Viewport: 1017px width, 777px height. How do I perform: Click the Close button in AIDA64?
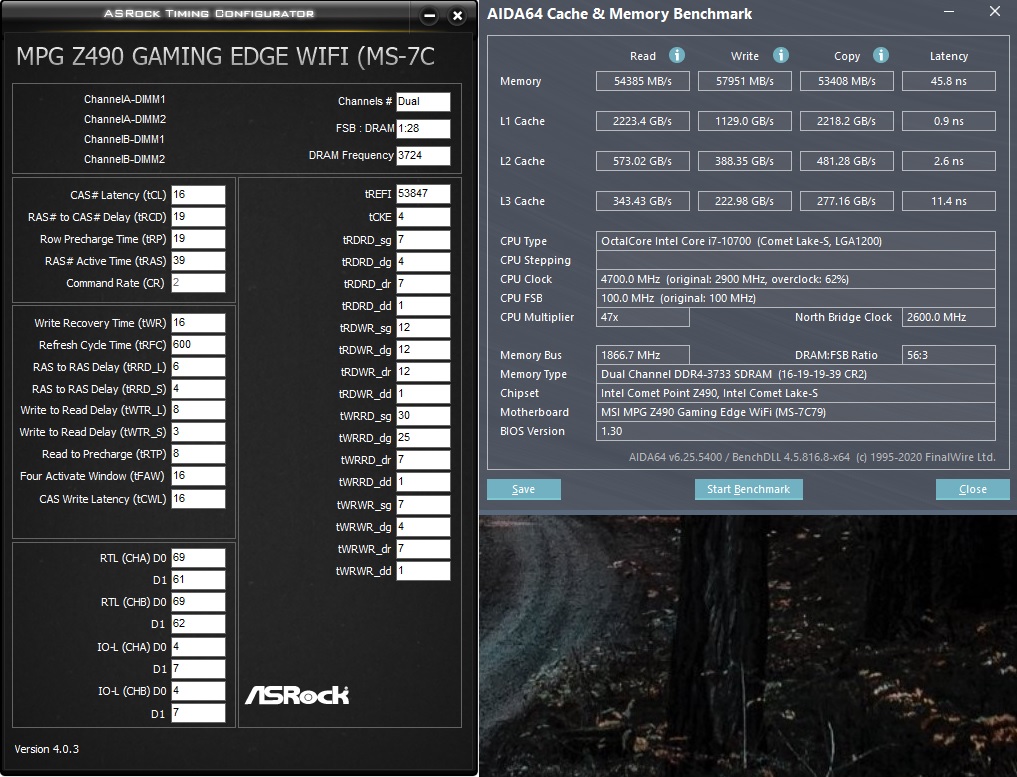click(x=972, y=489)
